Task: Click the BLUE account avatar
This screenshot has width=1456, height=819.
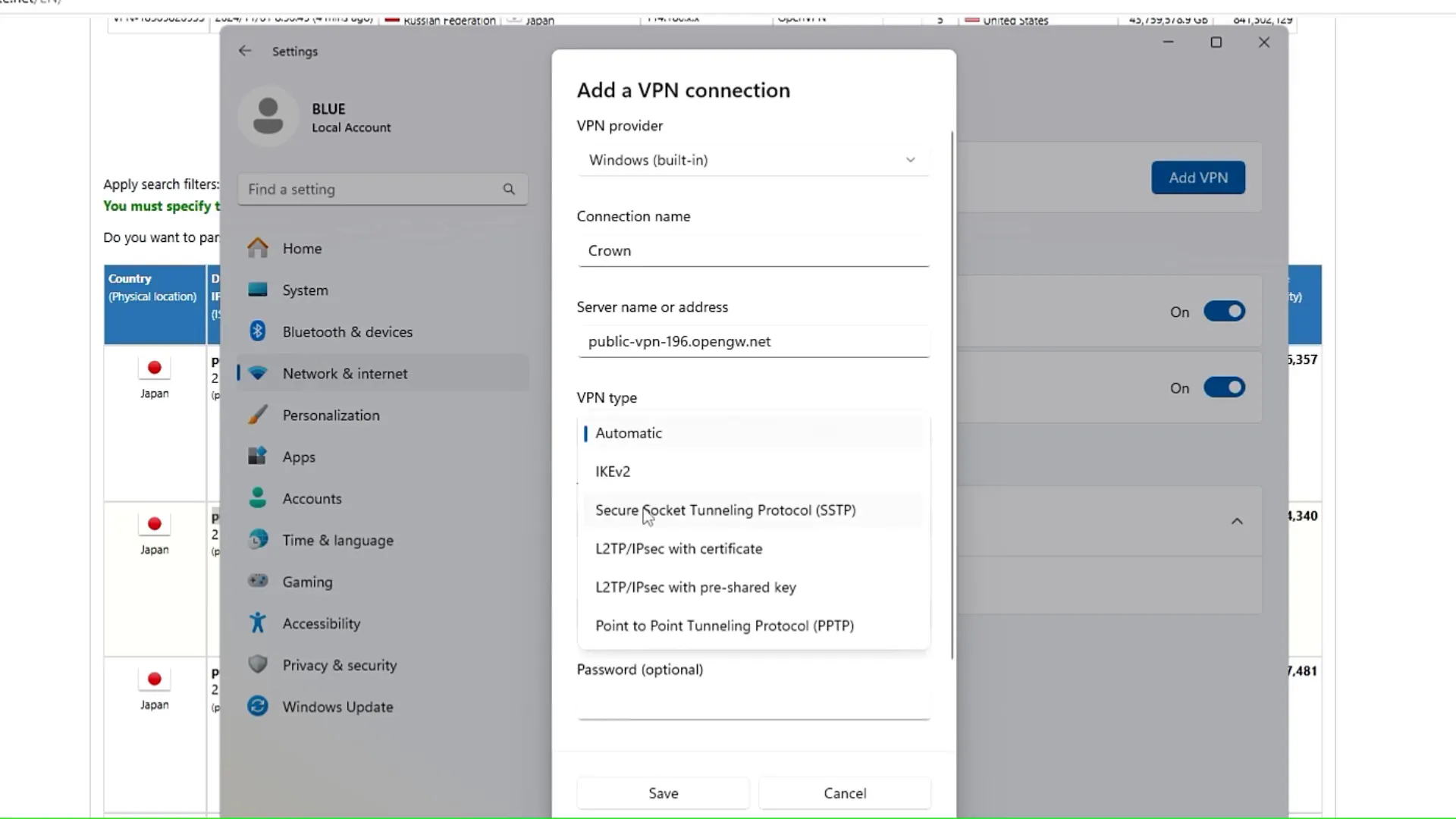Action: pos(268,116)
